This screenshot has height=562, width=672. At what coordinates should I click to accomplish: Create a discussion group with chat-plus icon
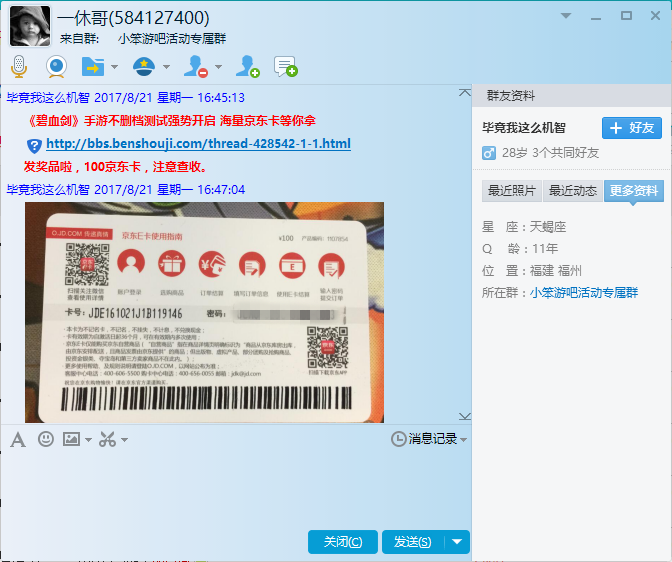285,66
